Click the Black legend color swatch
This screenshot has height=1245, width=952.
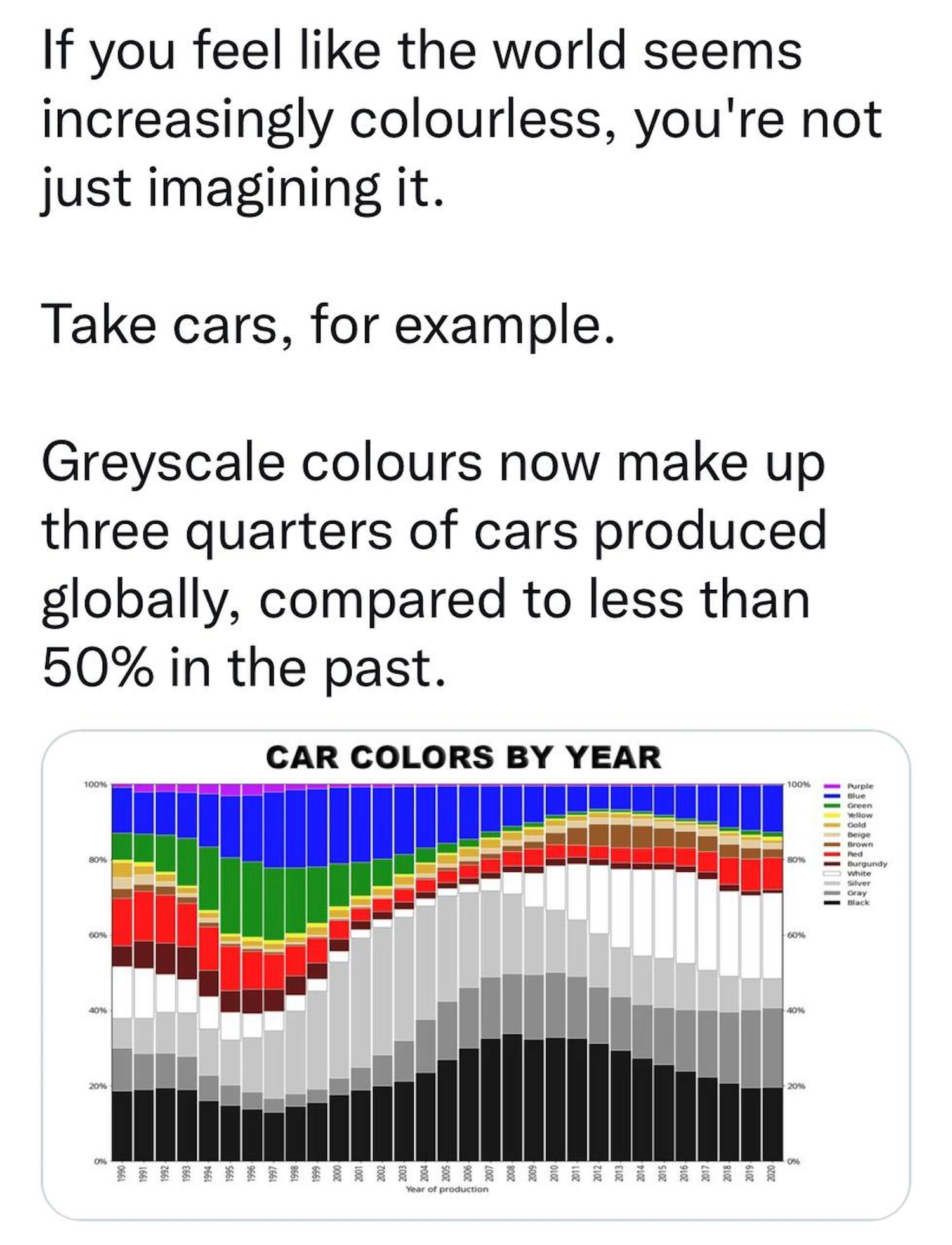(832, 902)
